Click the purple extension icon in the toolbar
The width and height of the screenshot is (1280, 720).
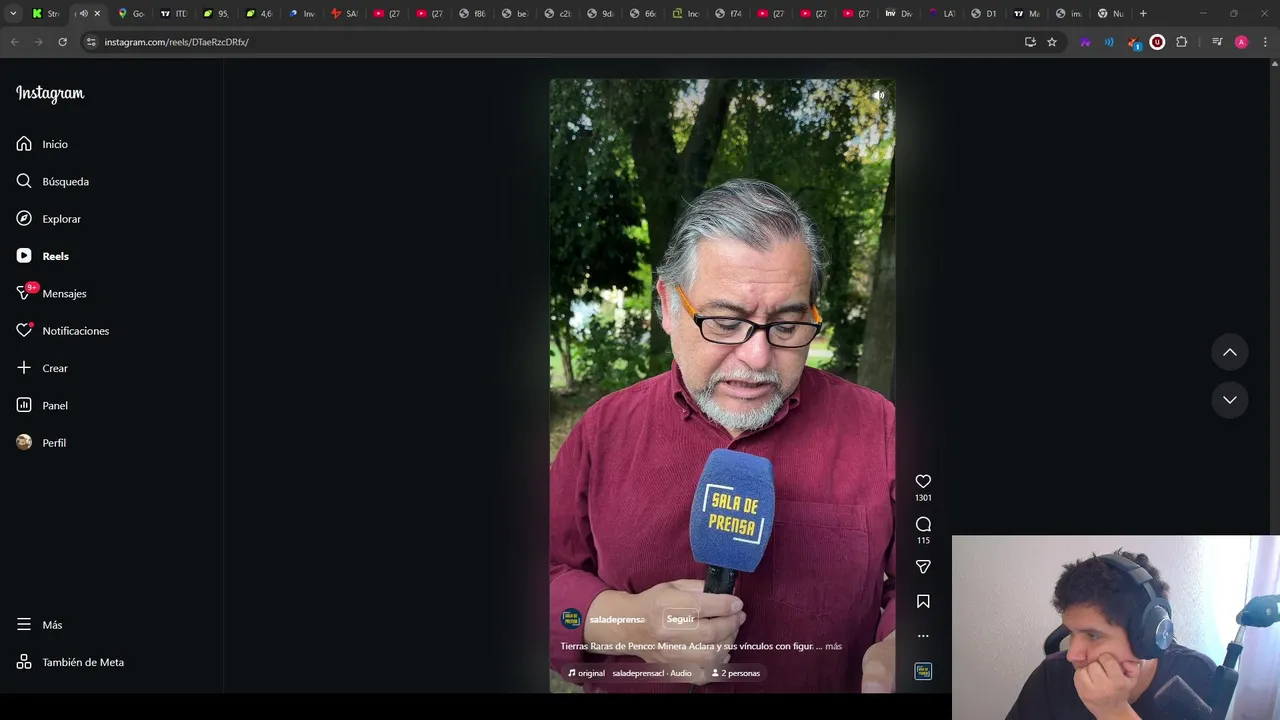click(1085, 42)
